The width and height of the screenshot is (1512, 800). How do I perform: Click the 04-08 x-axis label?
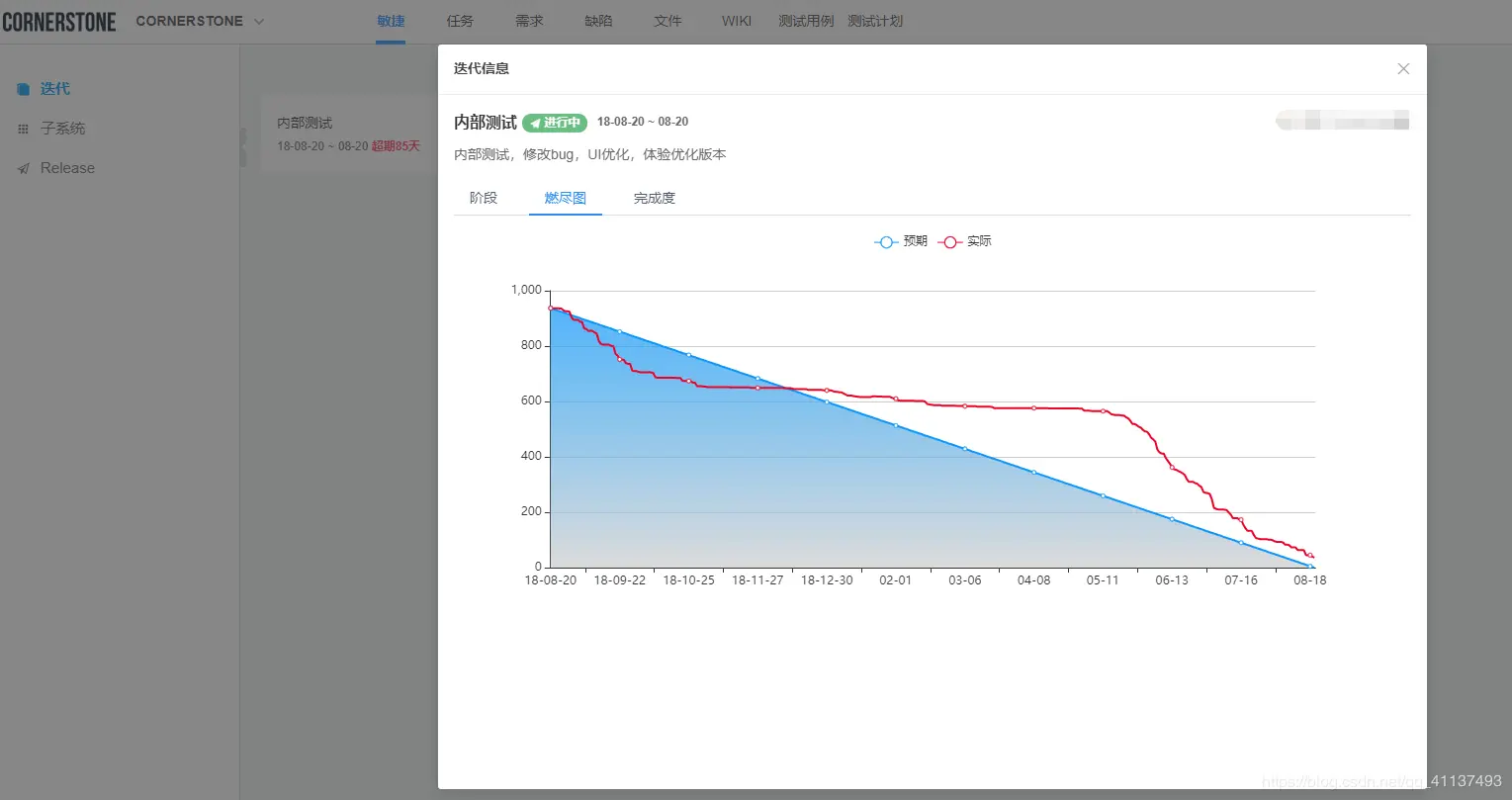(1034, 580)
